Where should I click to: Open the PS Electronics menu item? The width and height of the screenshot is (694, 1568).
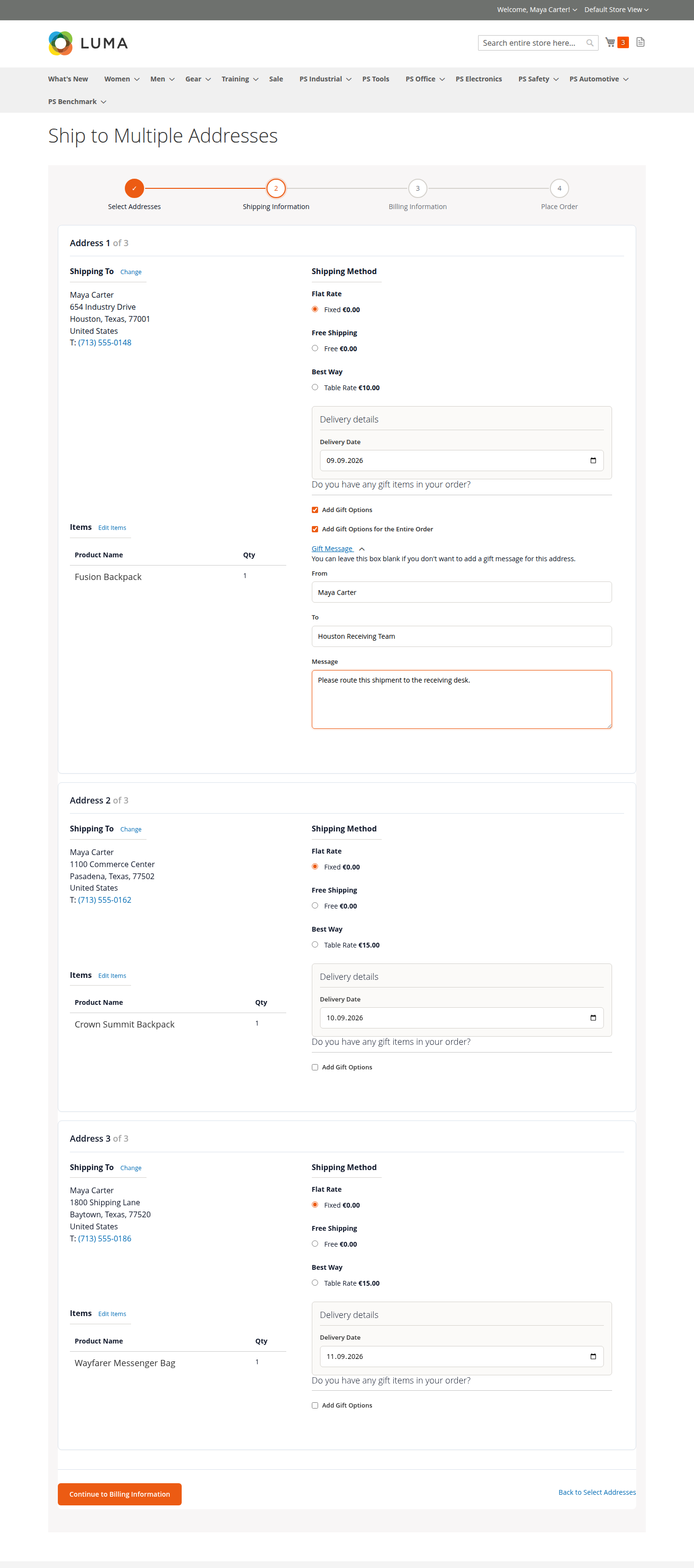point(479,79)
